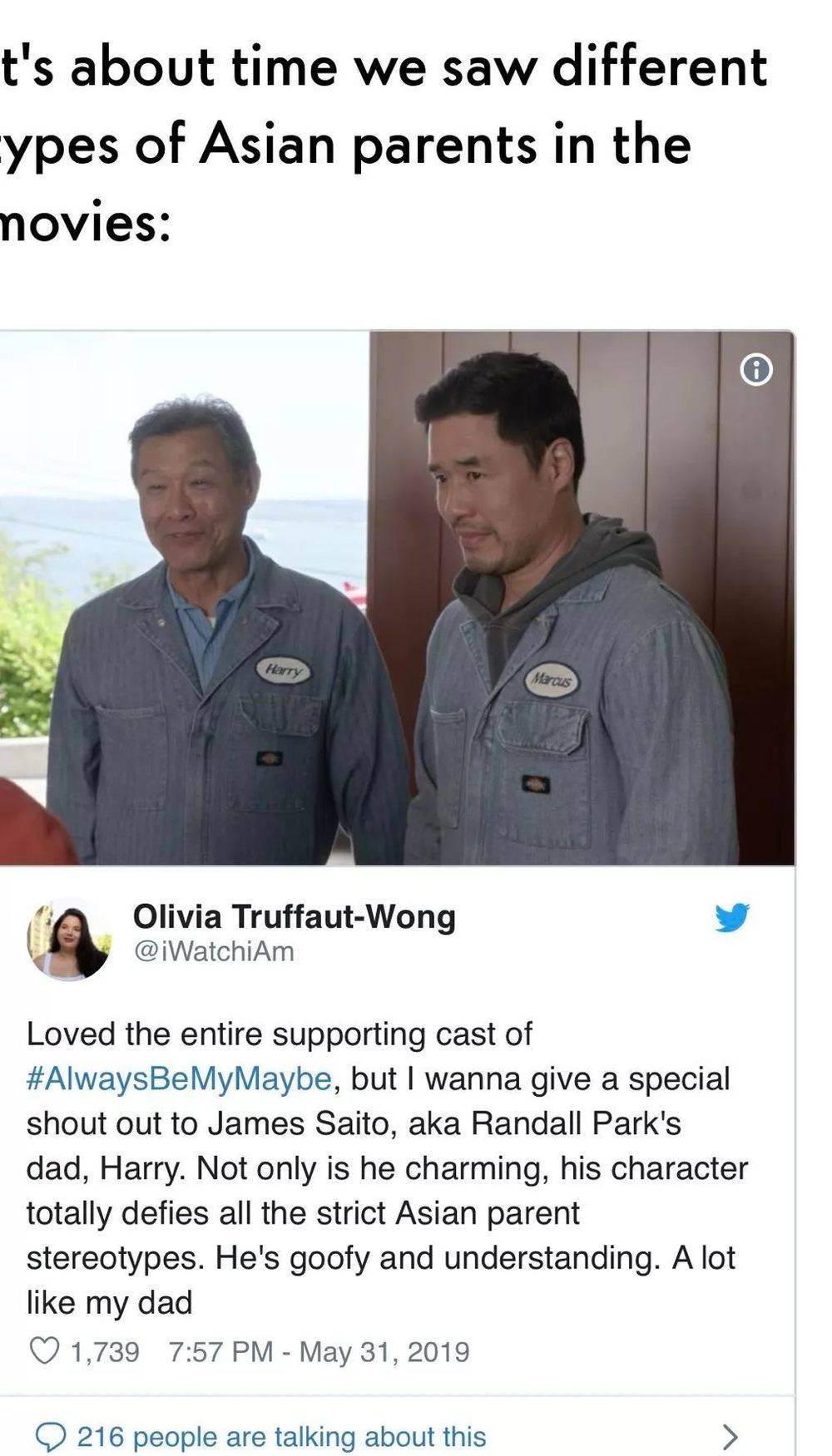Click the @iWatchiAm handle

coord(214,951)
